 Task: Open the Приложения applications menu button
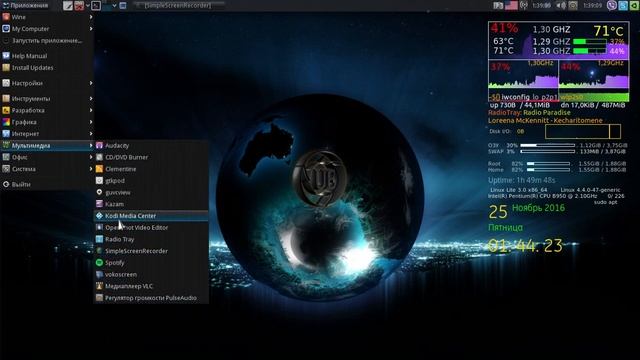[x=25, y=5]
